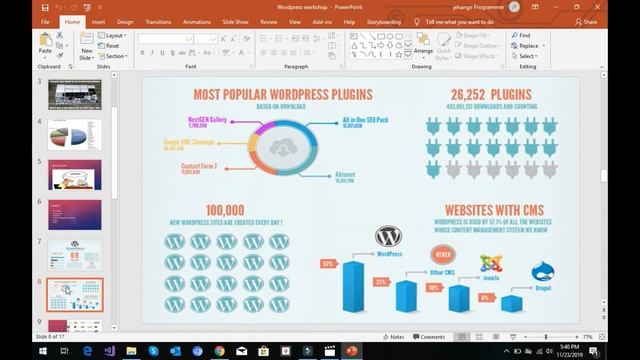Toggle the Notes pane
The height and width of the screenshot is (360, 640).
pos(393,337)
